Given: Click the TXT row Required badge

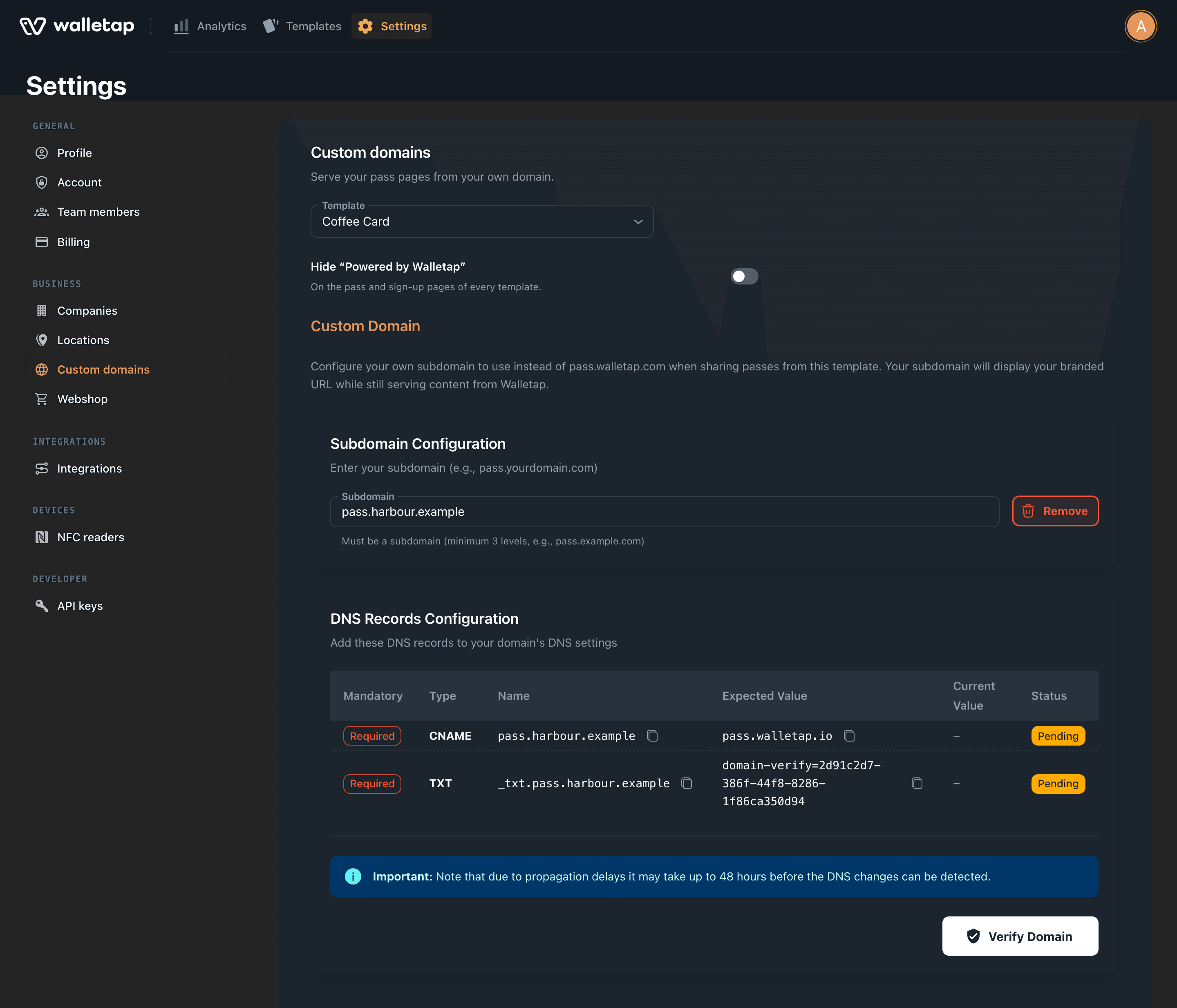Looking at the screenshot, I should pos(372,784).
